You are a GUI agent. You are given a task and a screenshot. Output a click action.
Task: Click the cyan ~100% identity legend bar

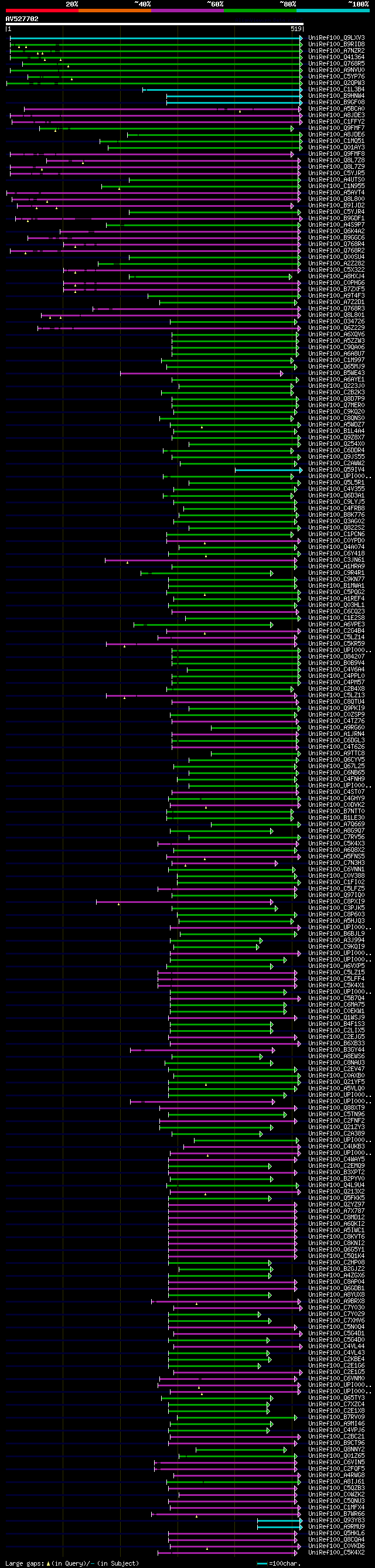[x=332, y=11]
